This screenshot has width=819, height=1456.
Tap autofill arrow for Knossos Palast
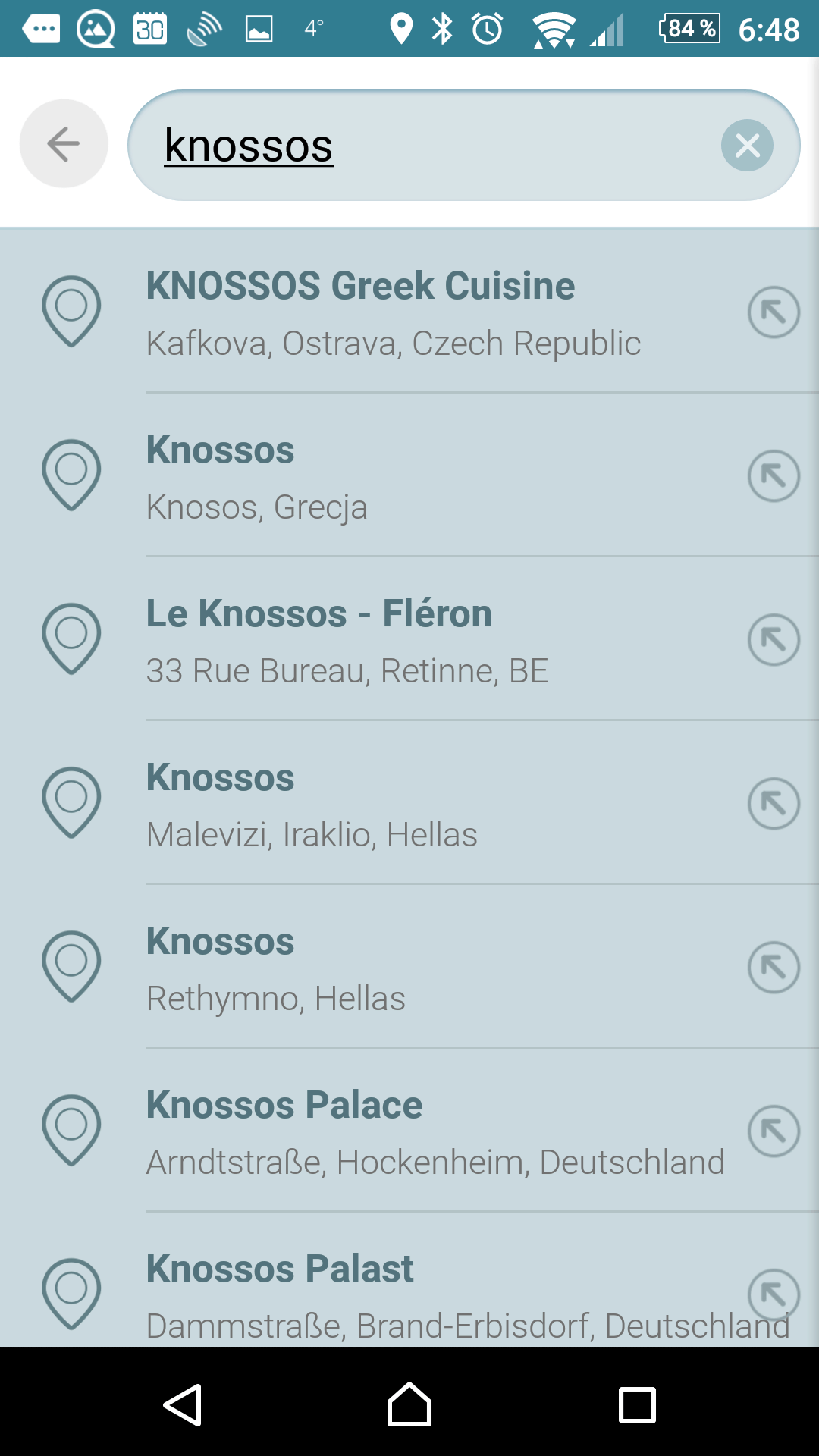point(773,1294)
